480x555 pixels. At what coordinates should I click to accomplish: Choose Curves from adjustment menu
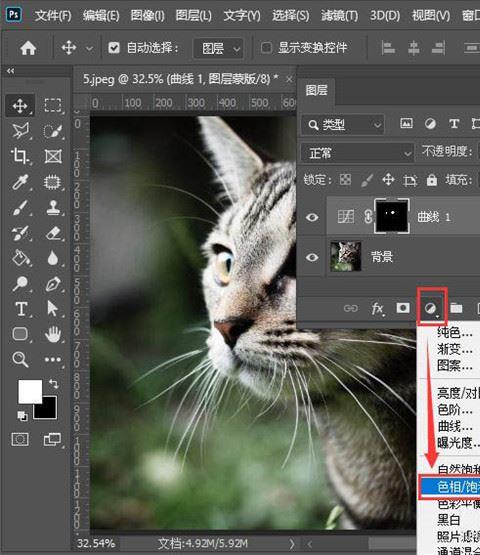point(455,426)
